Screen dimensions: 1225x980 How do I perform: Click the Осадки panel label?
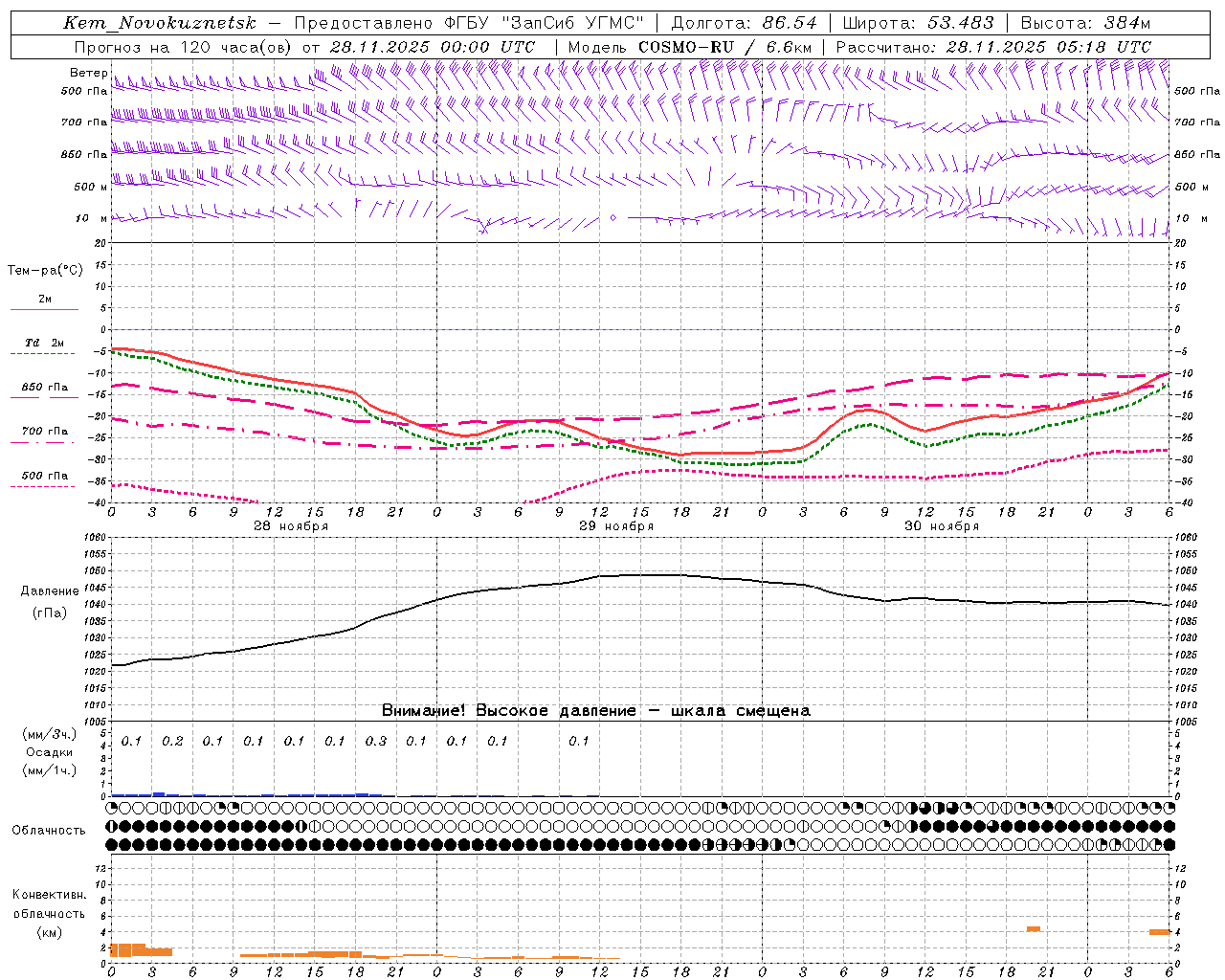50,752
